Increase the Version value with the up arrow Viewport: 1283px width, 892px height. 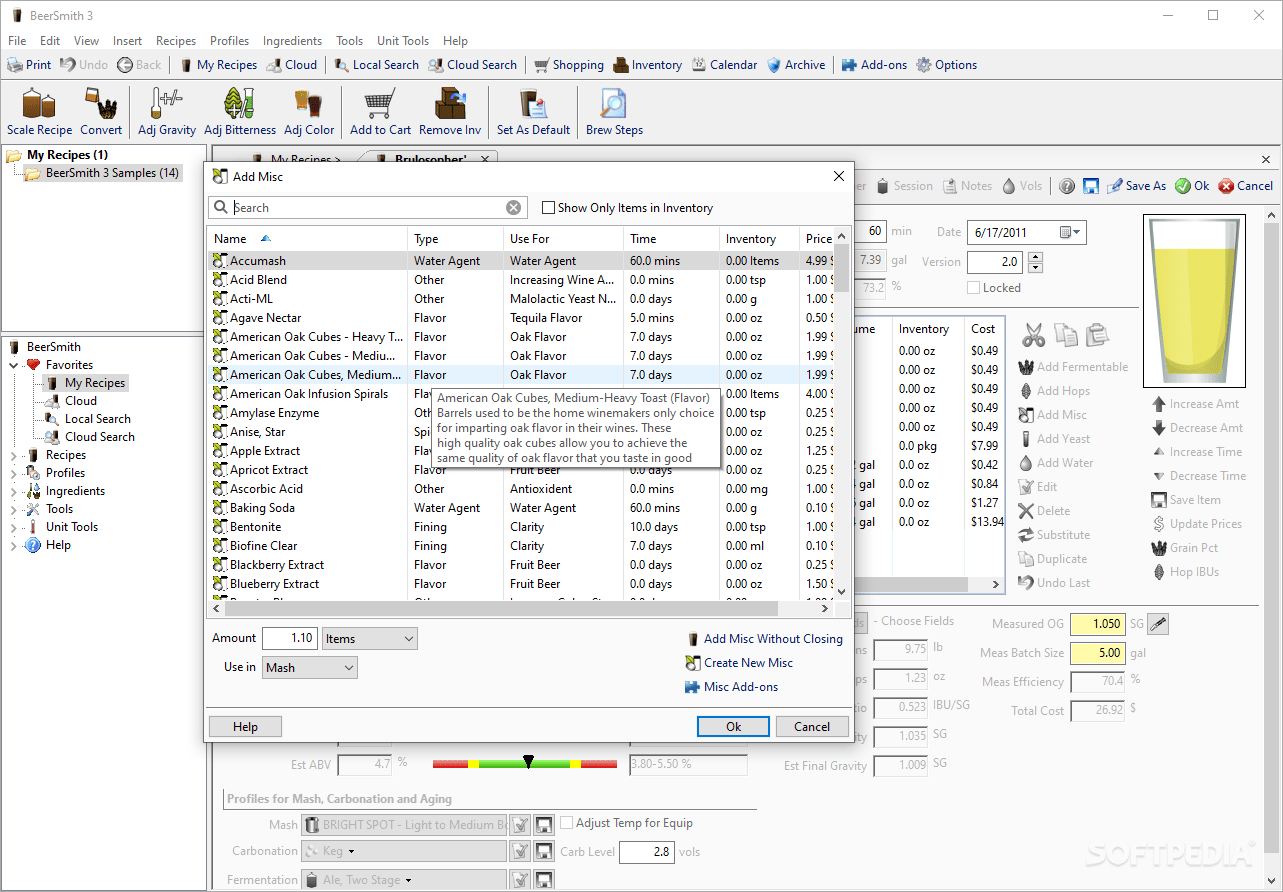tap(1035, 256)
